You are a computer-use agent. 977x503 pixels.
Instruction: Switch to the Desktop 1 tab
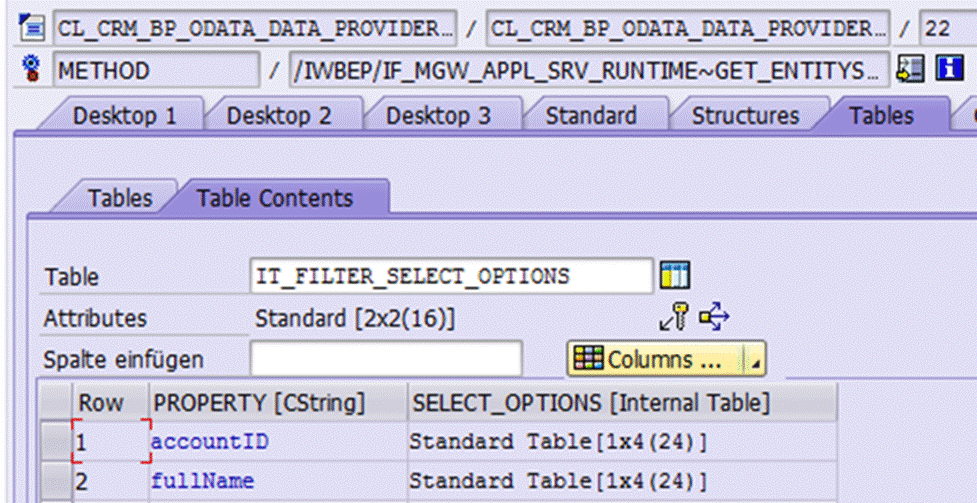(x=124, y=115)
